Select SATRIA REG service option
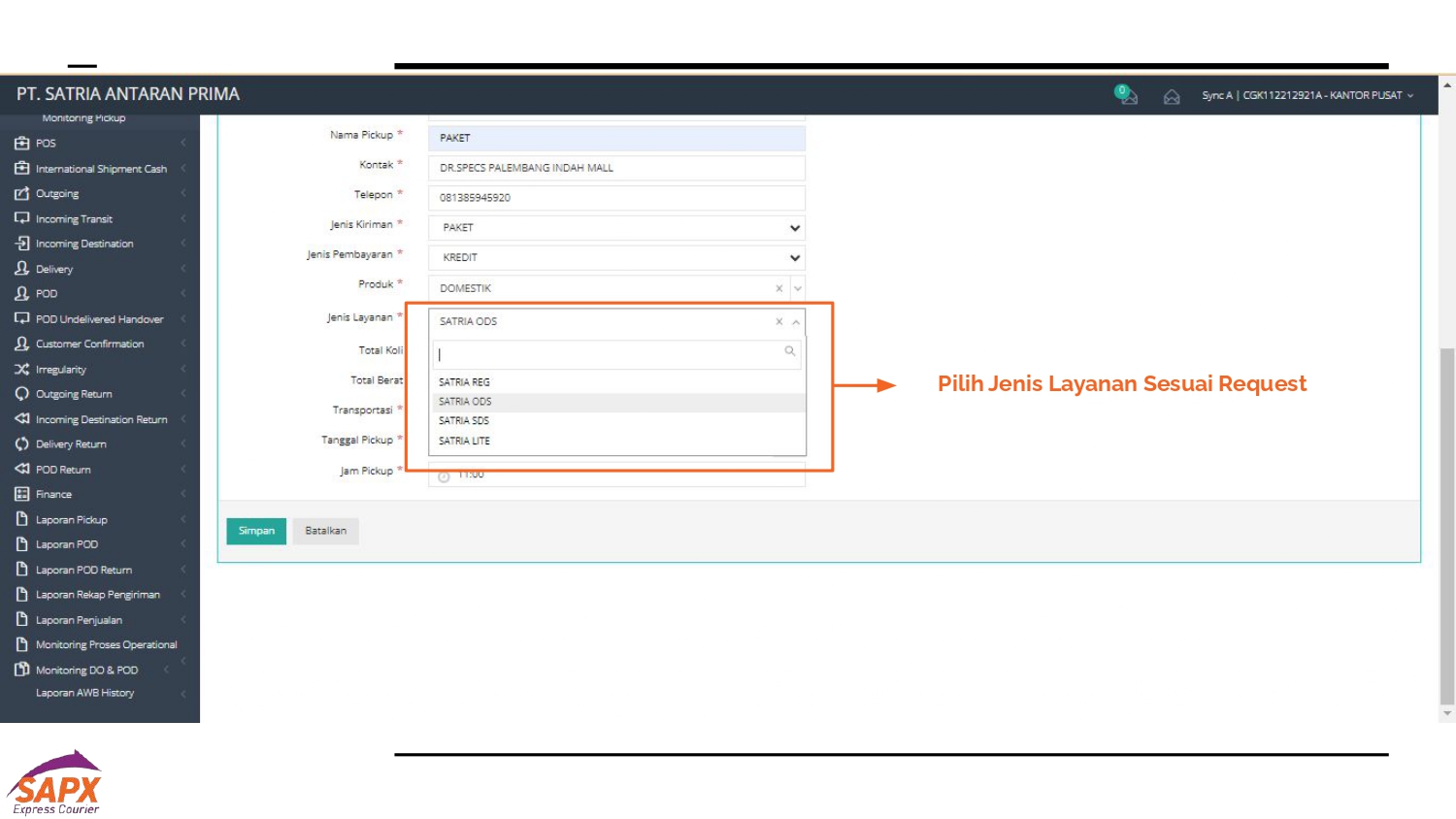 pos(618,382)
